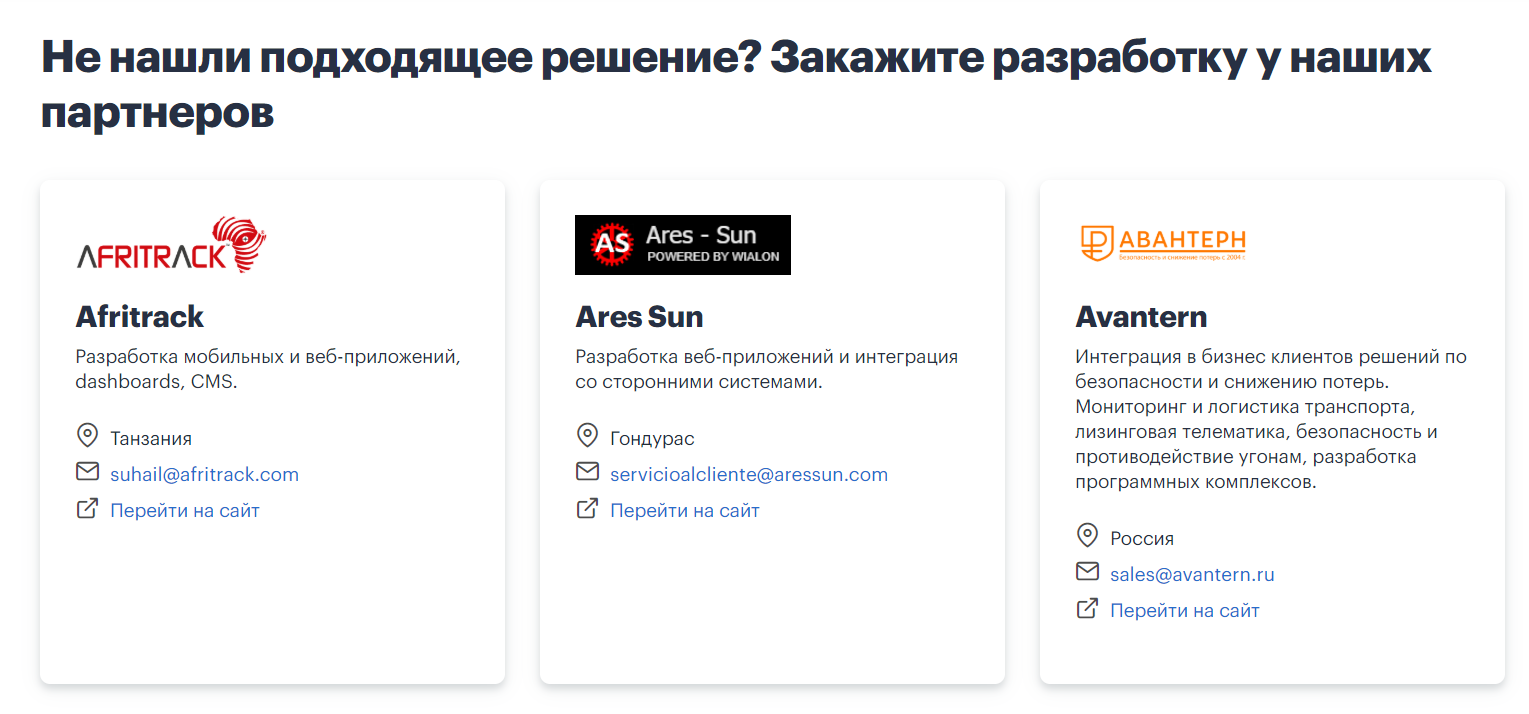Open "Перейти на сайт" link for Afritrack
1529x714 pixels.
tap(184, 510)
